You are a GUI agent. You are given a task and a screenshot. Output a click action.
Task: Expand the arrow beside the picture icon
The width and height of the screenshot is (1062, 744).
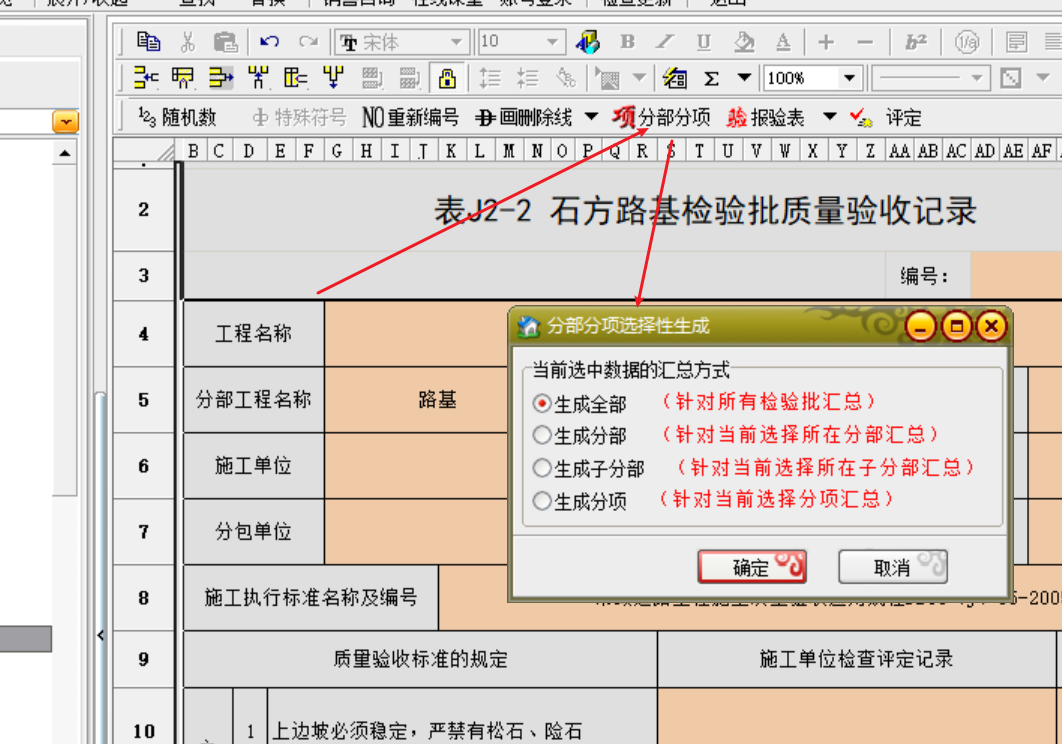pos(639,77)
